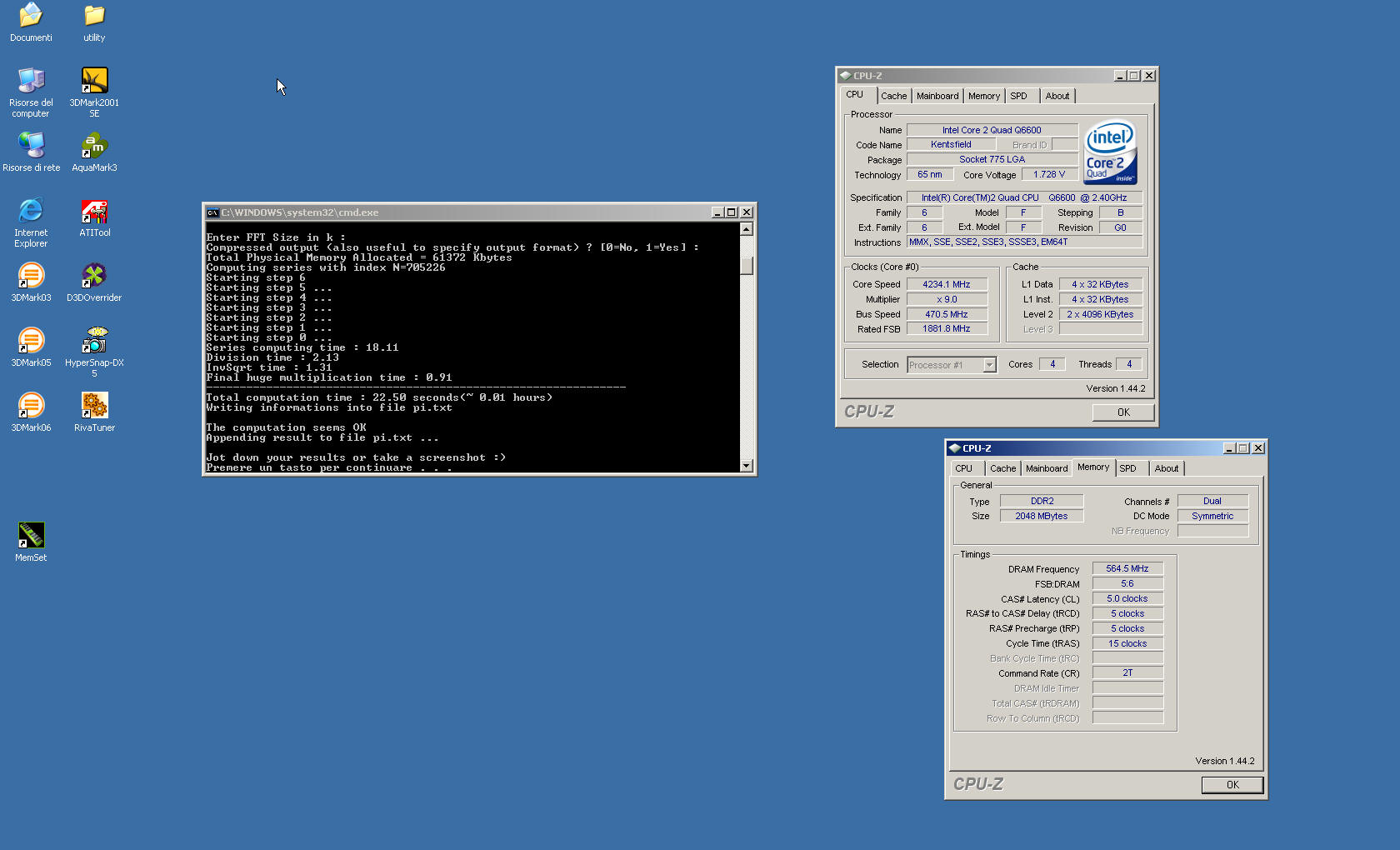This screenshot has width=1400, height=850.
Task: Select the 3DMark05 shortcut
Action: (x=31, y=347)
